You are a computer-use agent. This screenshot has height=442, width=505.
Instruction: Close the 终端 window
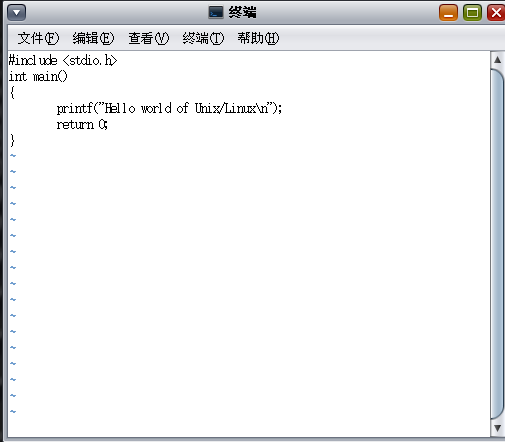click(496, 13)
